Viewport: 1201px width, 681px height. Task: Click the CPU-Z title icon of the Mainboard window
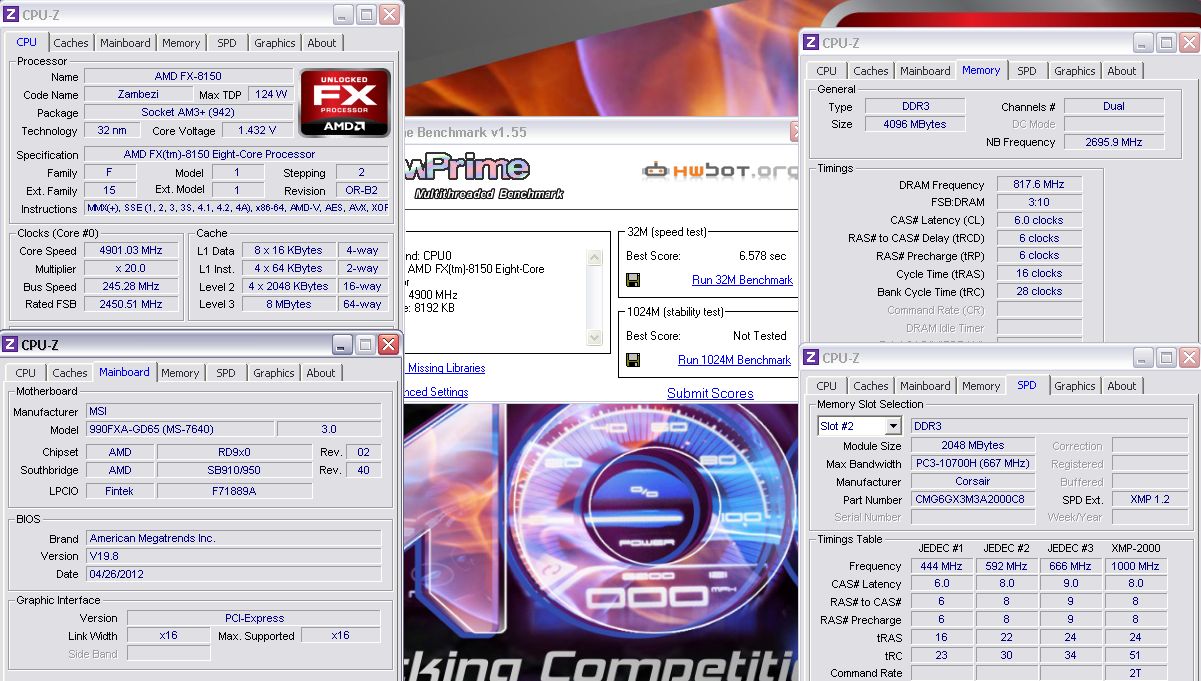click(10, 345)
